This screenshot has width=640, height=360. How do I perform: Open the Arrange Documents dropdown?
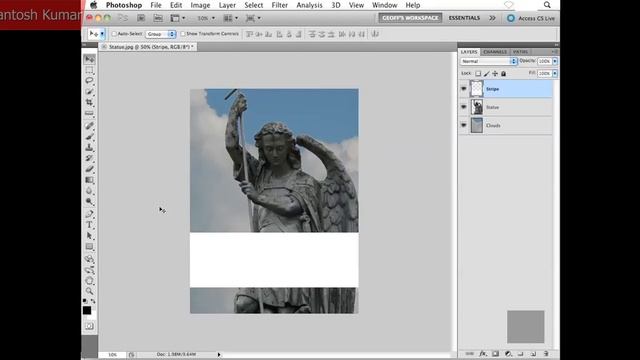click(x=231, y=18)
